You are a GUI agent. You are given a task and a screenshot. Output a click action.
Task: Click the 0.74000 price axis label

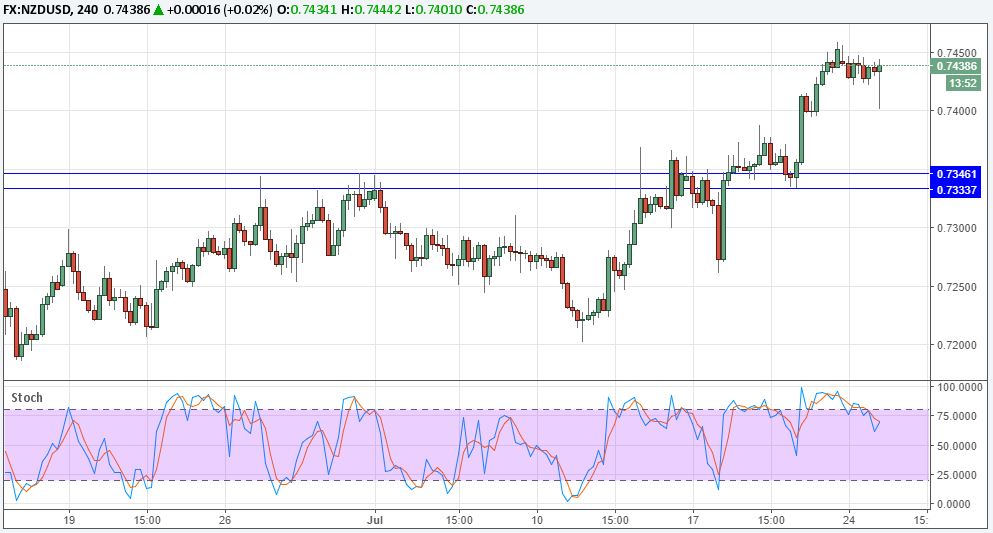956,111
